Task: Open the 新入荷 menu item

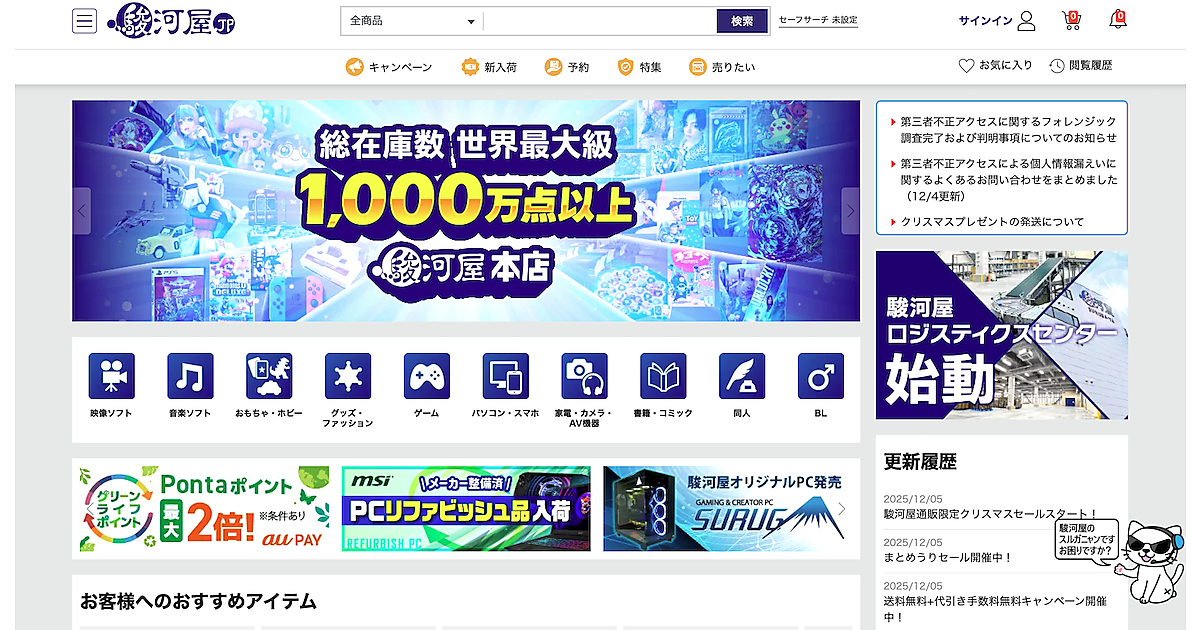Action: point(489,67)
